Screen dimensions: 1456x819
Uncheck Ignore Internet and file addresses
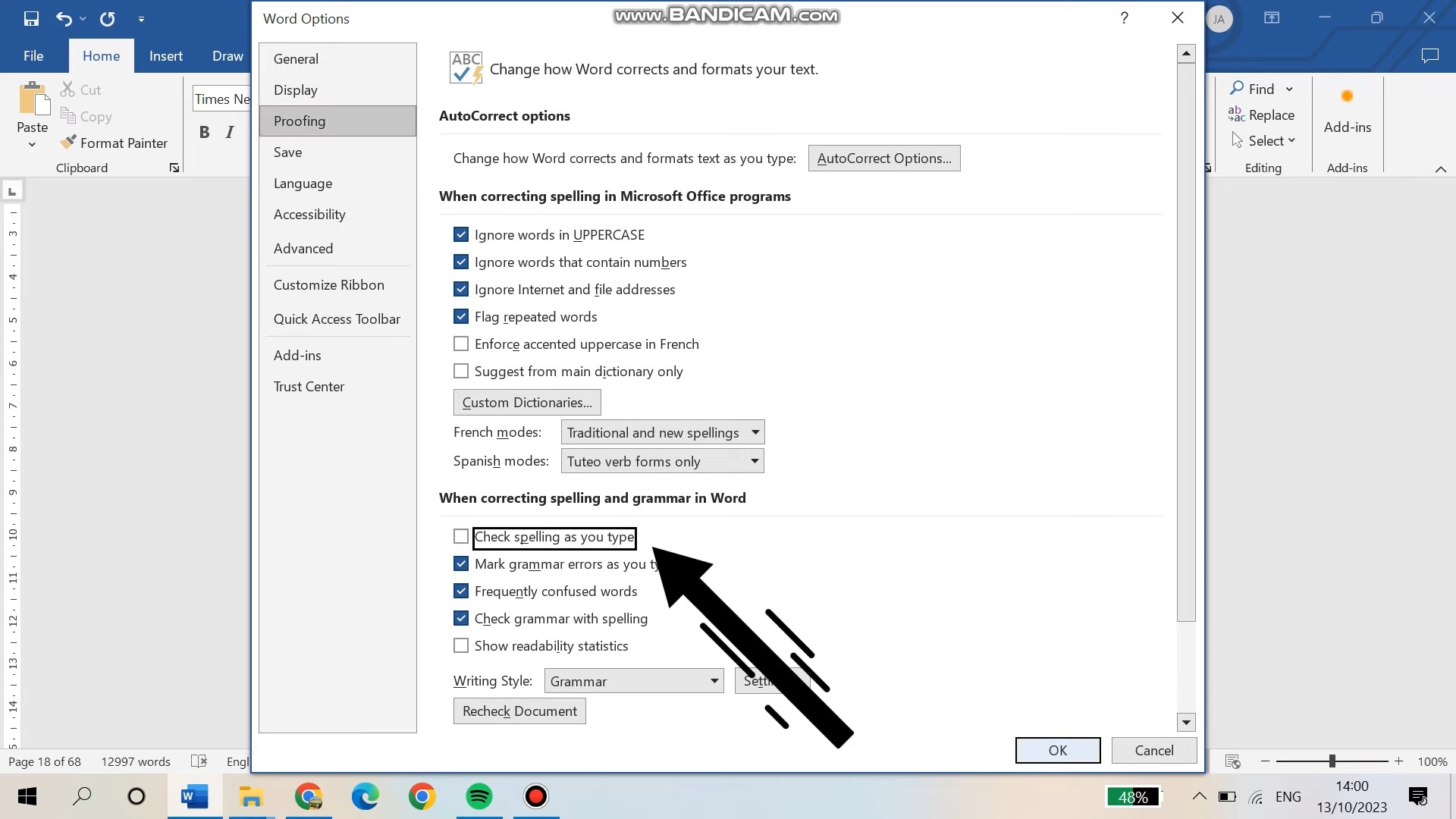[x=461, y=289]
